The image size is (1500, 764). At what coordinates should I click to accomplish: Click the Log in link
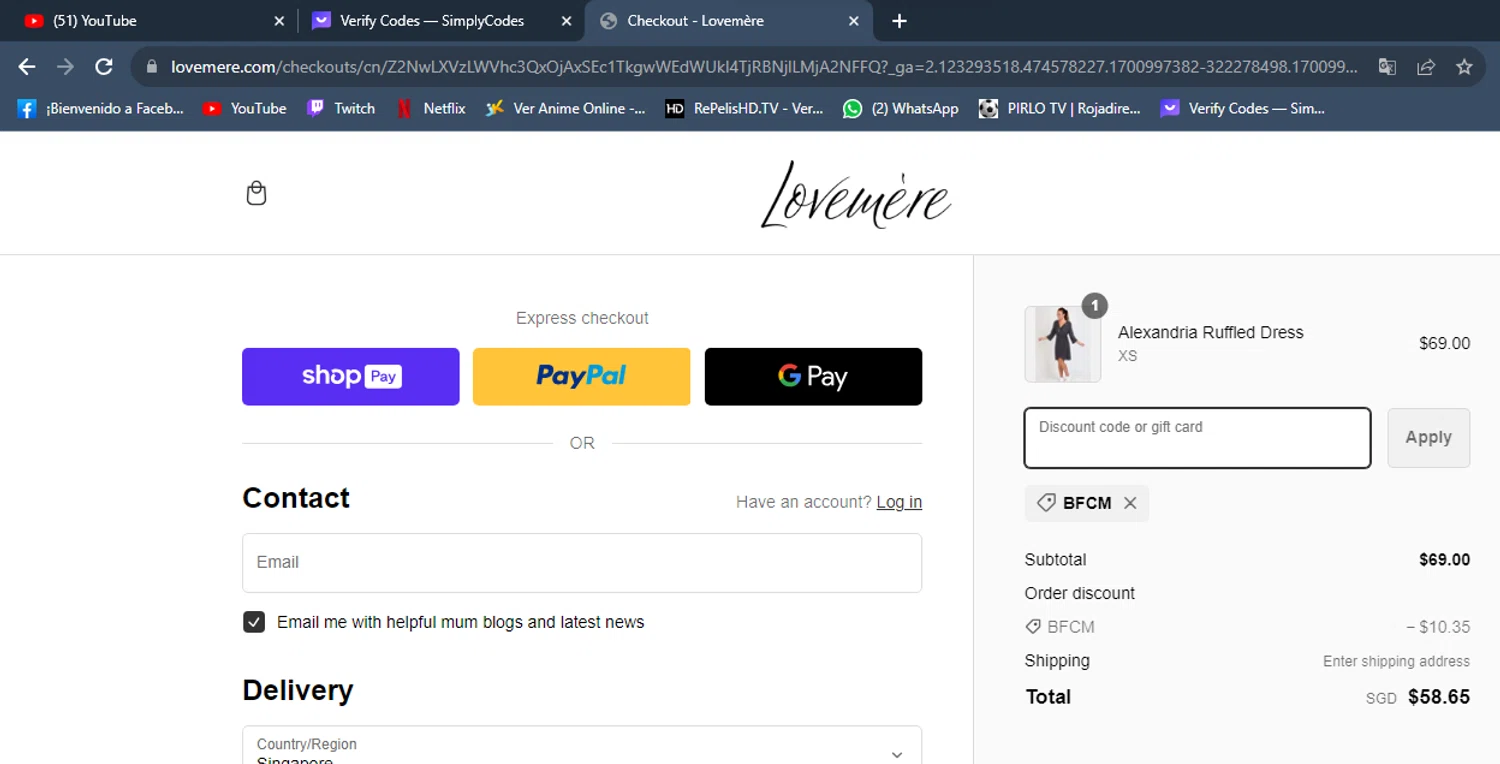point(899,502)
